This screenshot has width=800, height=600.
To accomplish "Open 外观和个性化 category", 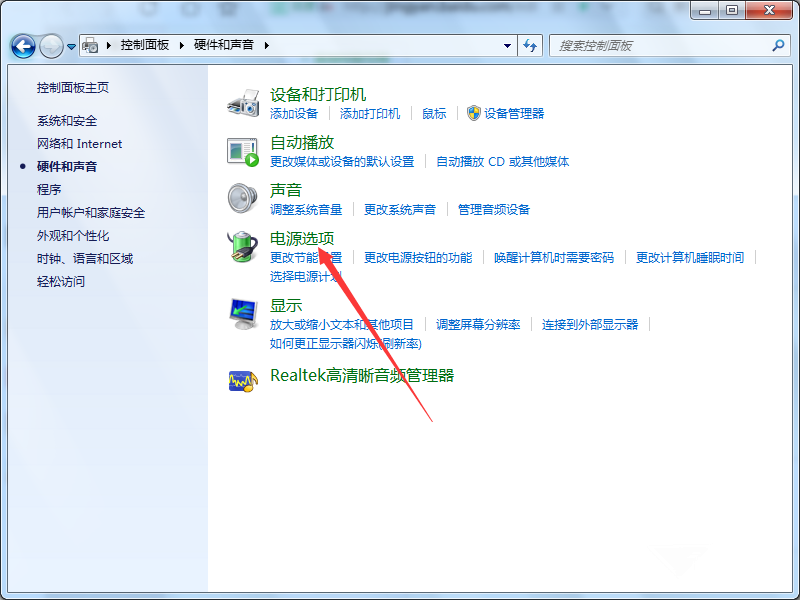I will (73, 236).
